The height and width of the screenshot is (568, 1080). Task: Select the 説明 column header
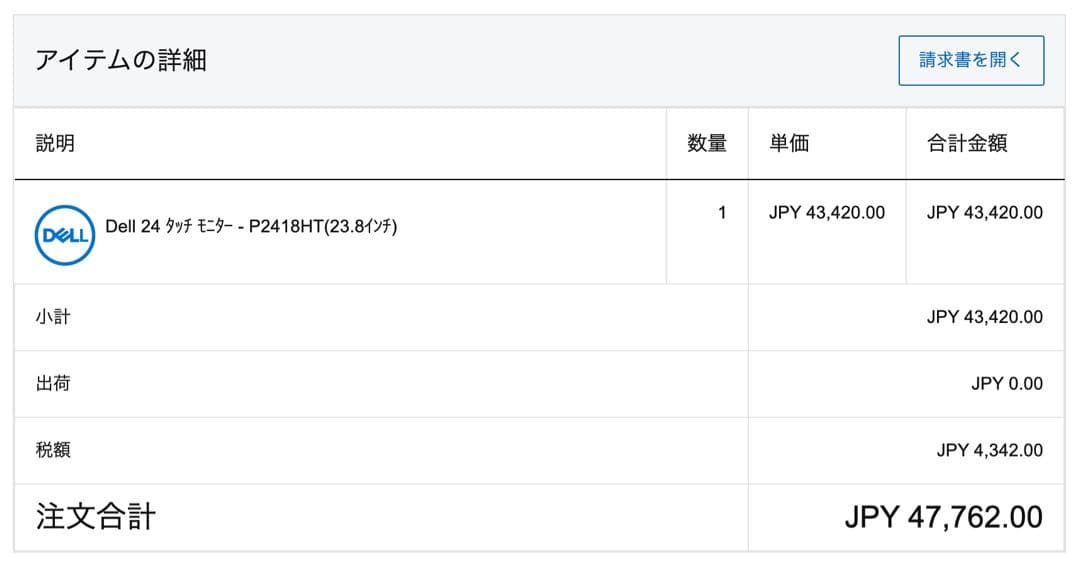click(55, 143)
